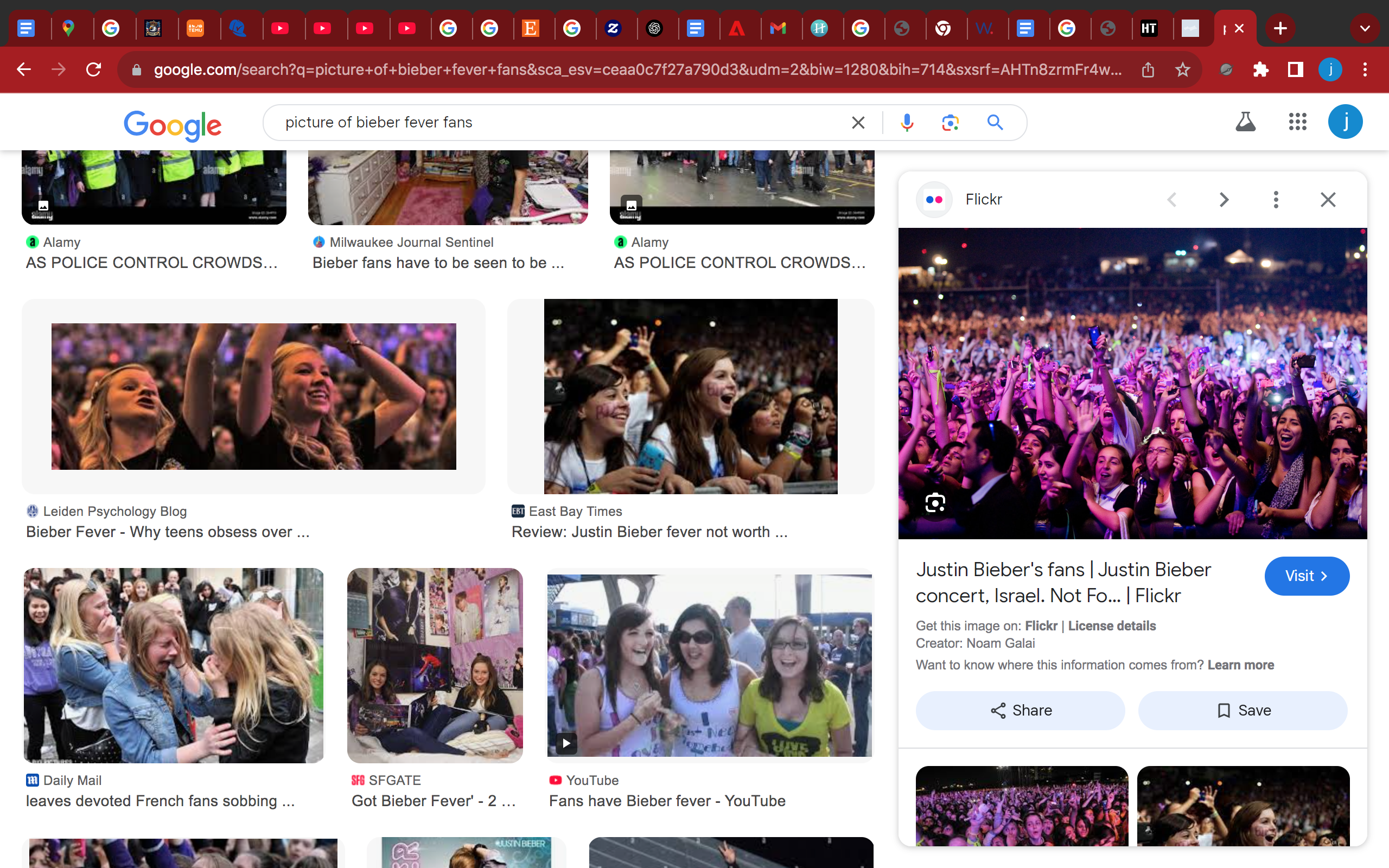The height and width of the screenshot is (868, 1389).
Task: Open the share page icon in address bar
Action: (1148, 69)
